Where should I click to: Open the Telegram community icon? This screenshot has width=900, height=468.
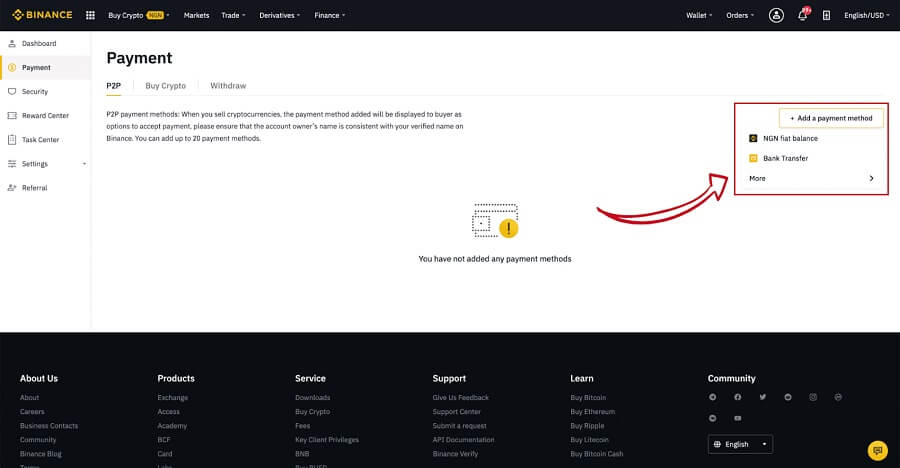point(712,397)
